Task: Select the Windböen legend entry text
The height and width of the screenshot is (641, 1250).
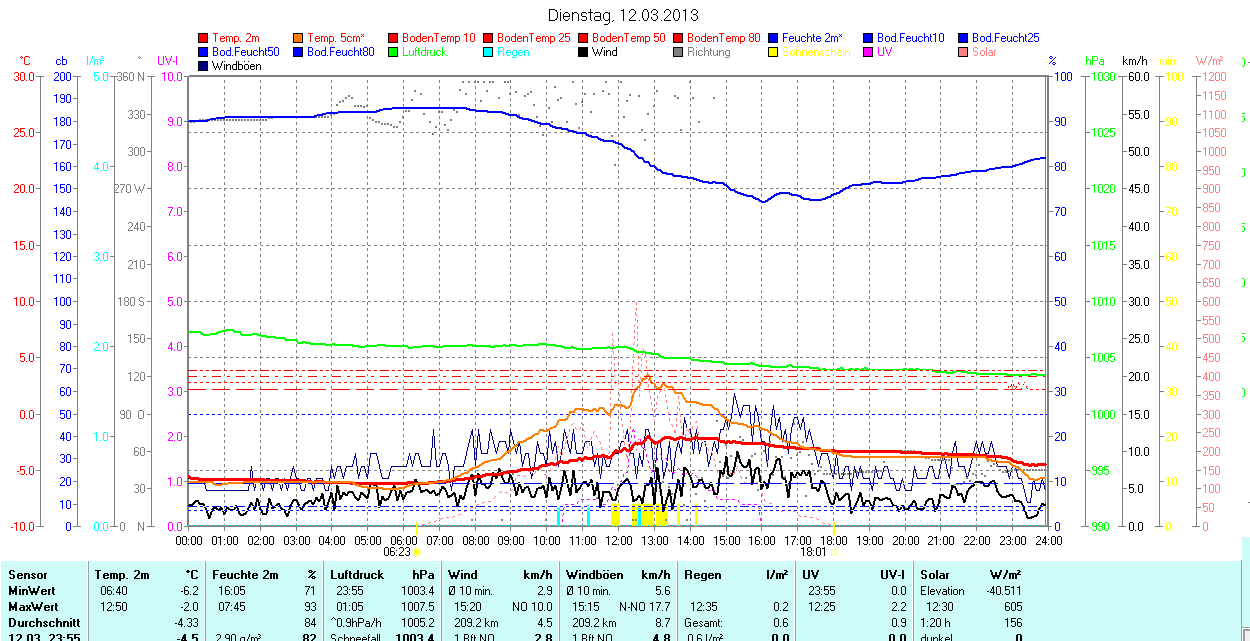Action: [x=234, y=66]
